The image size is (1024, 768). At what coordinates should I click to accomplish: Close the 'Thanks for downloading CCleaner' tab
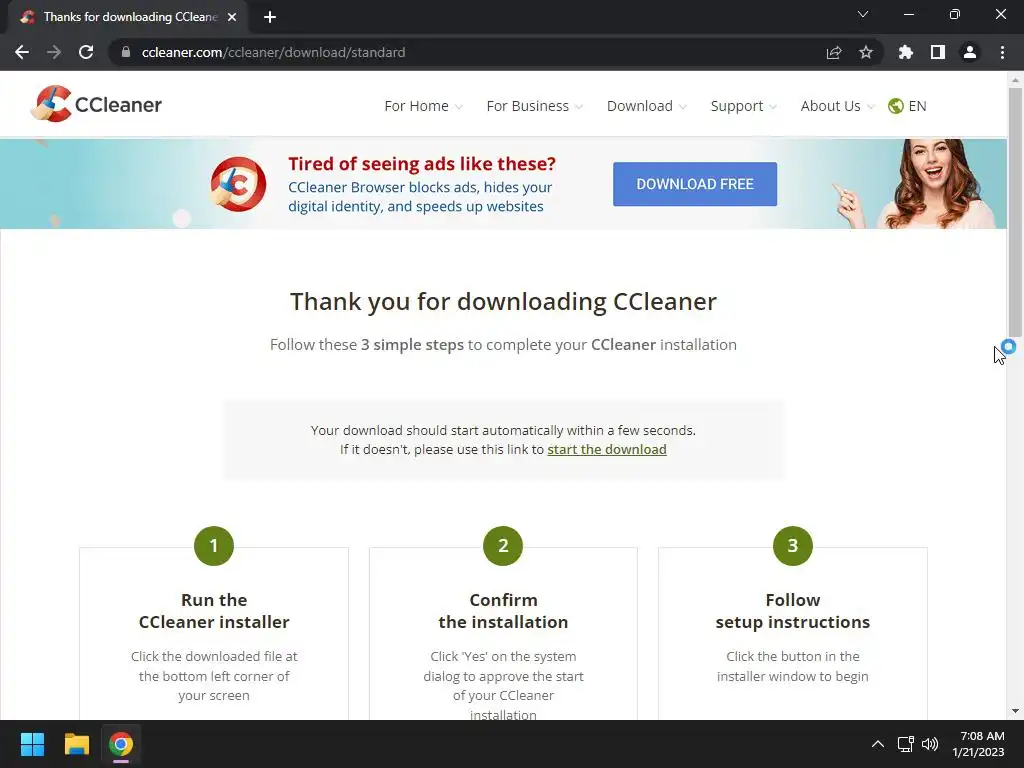pyautogui.click(x=232, y=17)
